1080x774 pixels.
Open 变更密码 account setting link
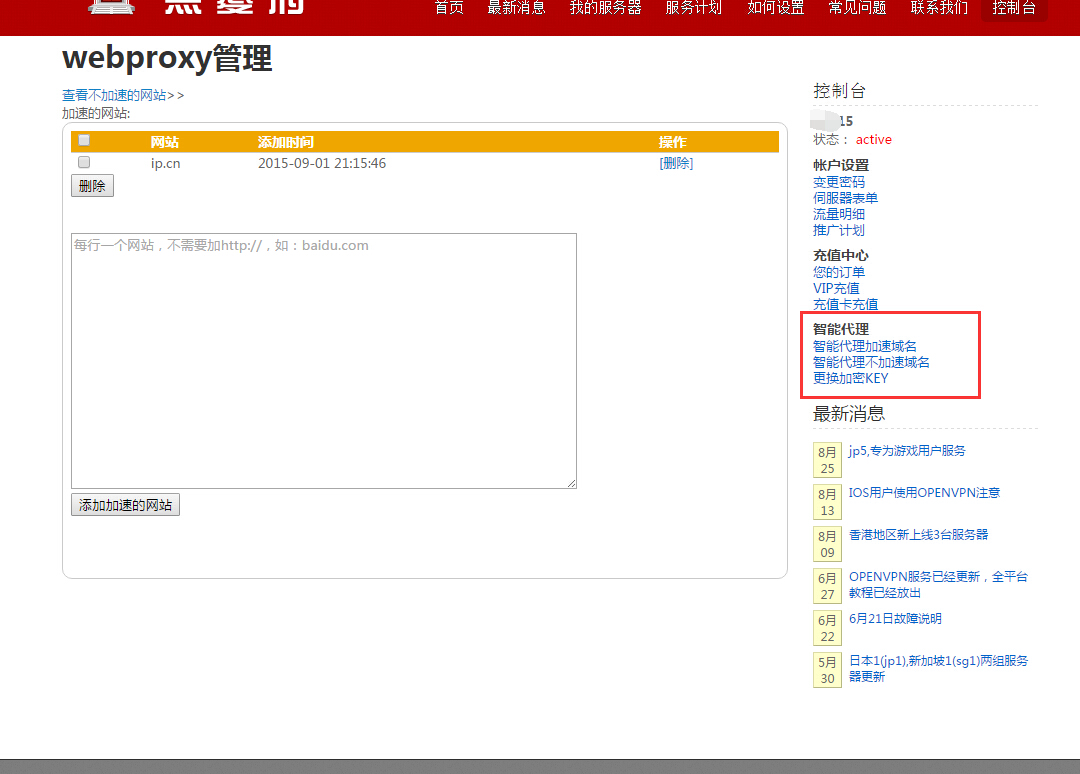839,182
